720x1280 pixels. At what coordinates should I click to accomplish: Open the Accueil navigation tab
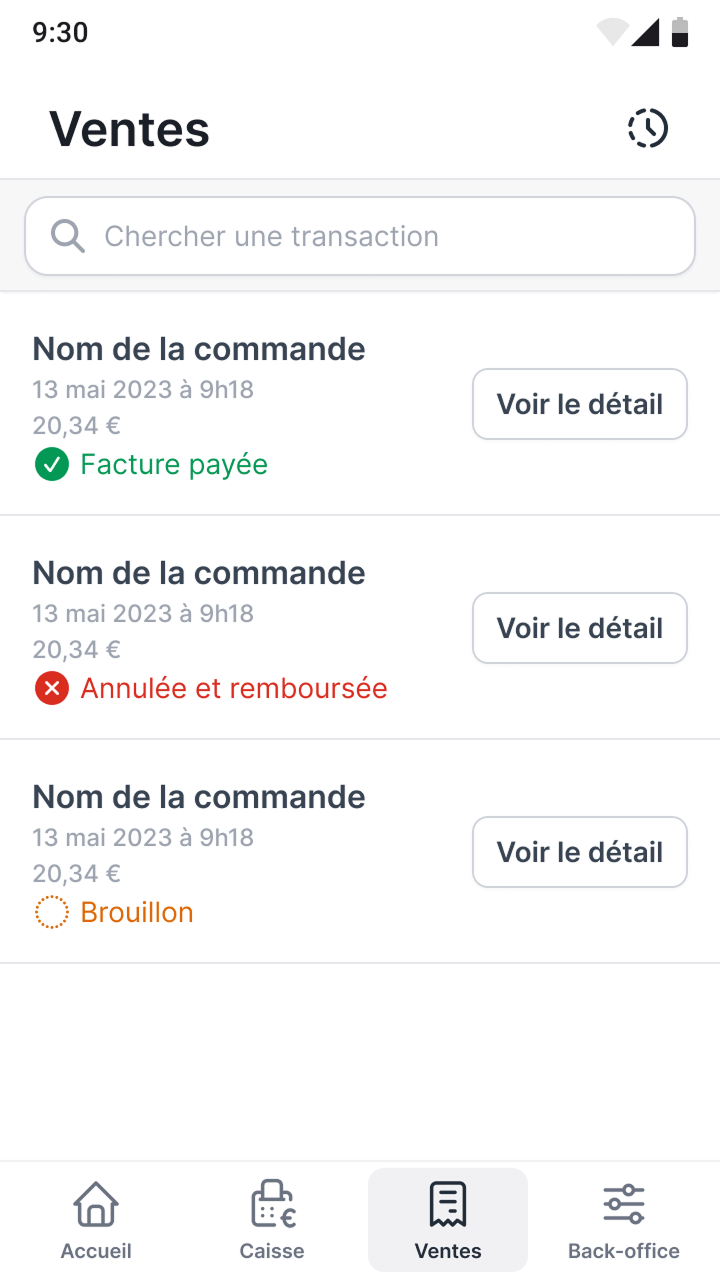(x=95, y=1220)
